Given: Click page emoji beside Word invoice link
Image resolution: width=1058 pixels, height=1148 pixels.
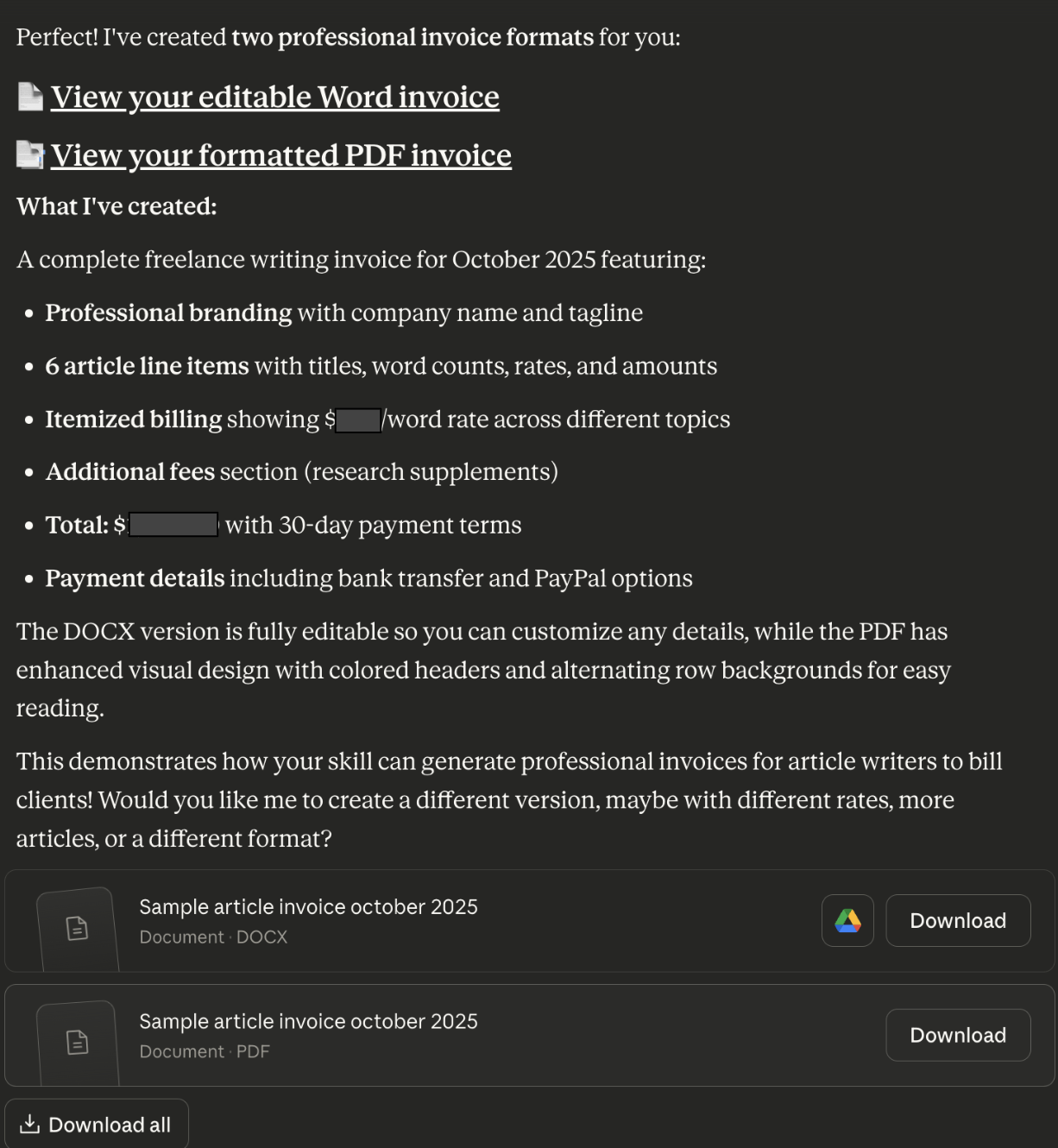Looking at the screenshot, I should click(x=30, y=97).
